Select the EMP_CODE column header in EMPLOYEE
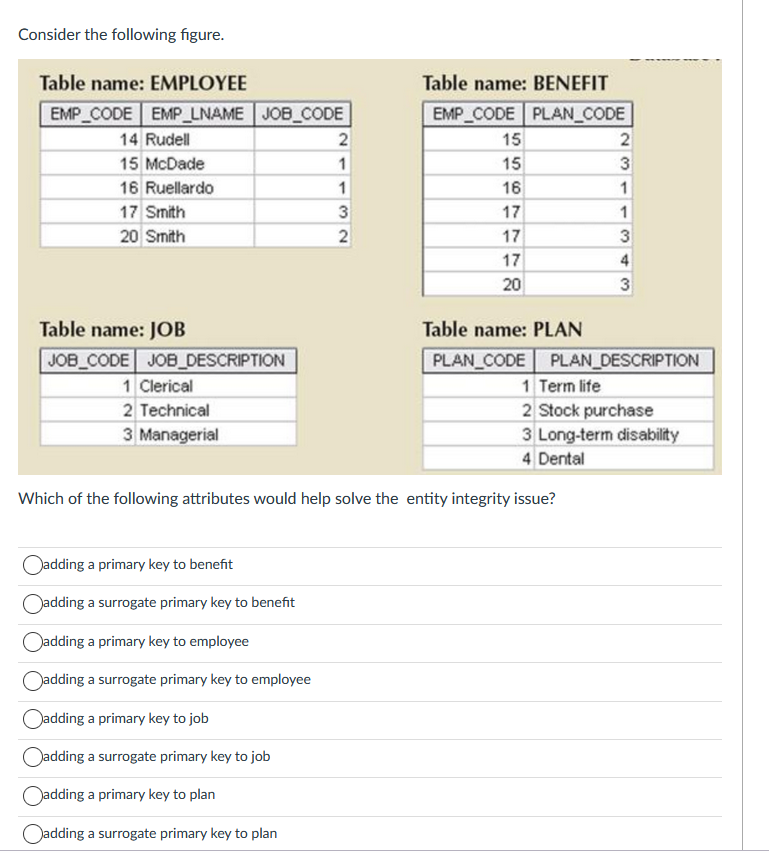This screenshot has width=769, height=853. 88,114
